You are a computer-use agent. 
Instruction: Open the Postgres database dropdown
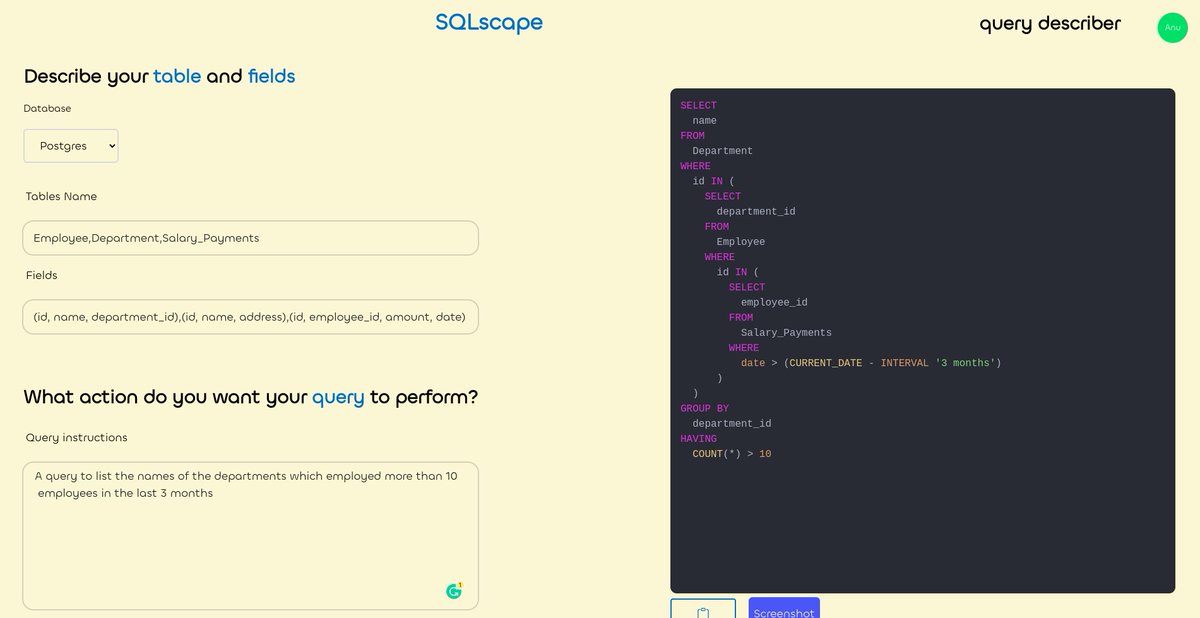point(71,146)
